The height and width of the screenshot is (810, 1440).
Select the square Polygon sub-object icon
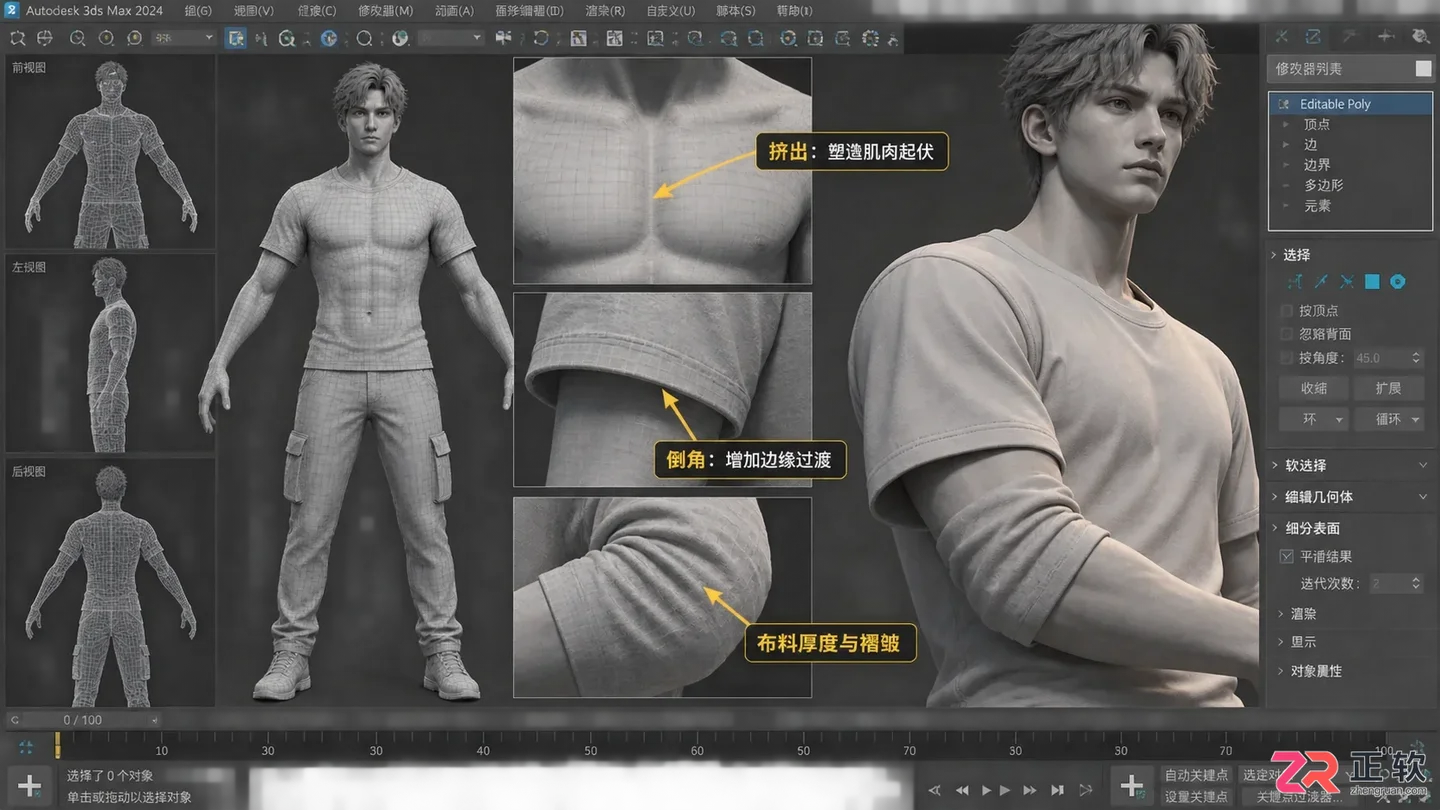1372,282
